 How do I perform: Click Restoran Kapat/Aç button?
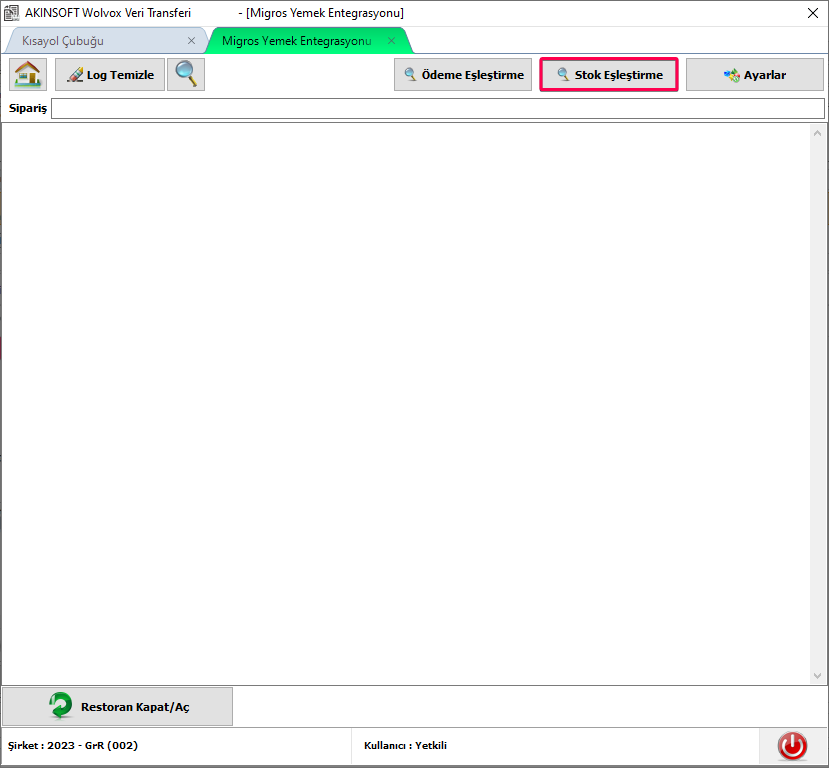[117, 706]
